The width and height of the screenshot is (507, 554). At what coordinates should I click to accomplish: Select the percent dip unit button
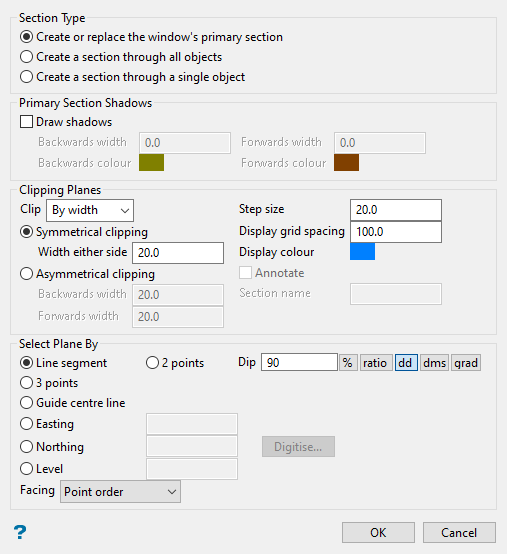[348, 363]
